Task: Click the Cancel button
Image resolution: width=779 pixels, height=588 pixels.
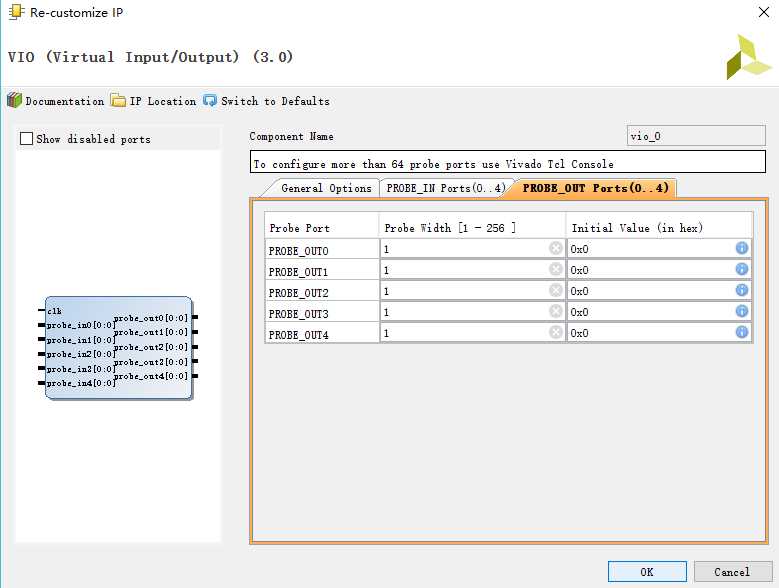Action: pyautogui.click(x=732, y=572)
